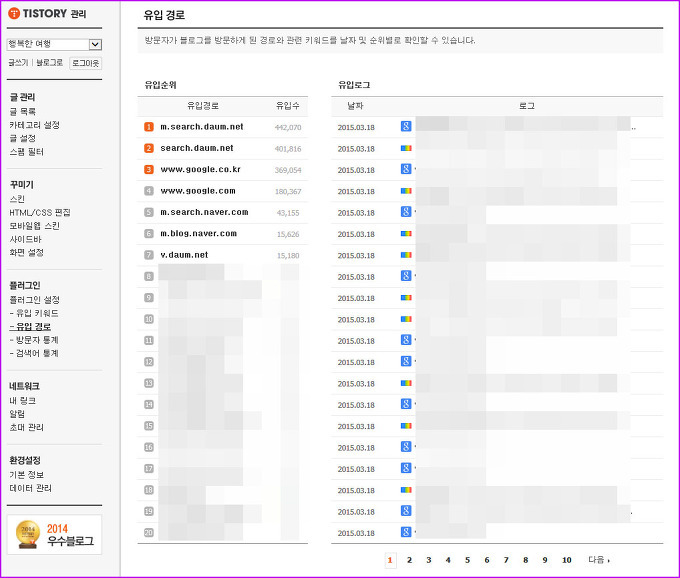Click rank 7 badge for v.daum.net

point(149,255)
